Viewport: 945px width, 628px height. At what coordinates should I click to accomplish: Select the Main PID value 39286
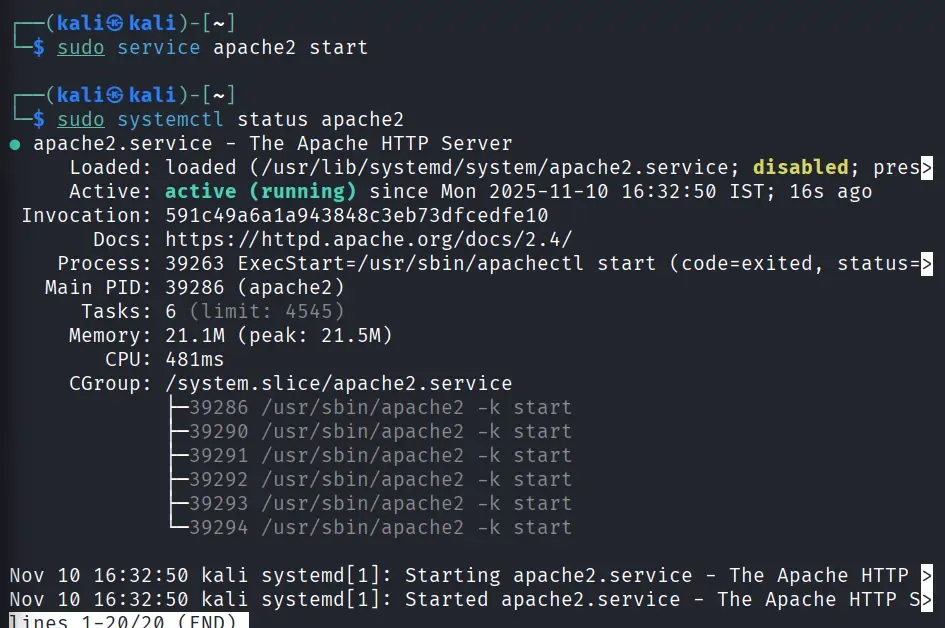194,288
